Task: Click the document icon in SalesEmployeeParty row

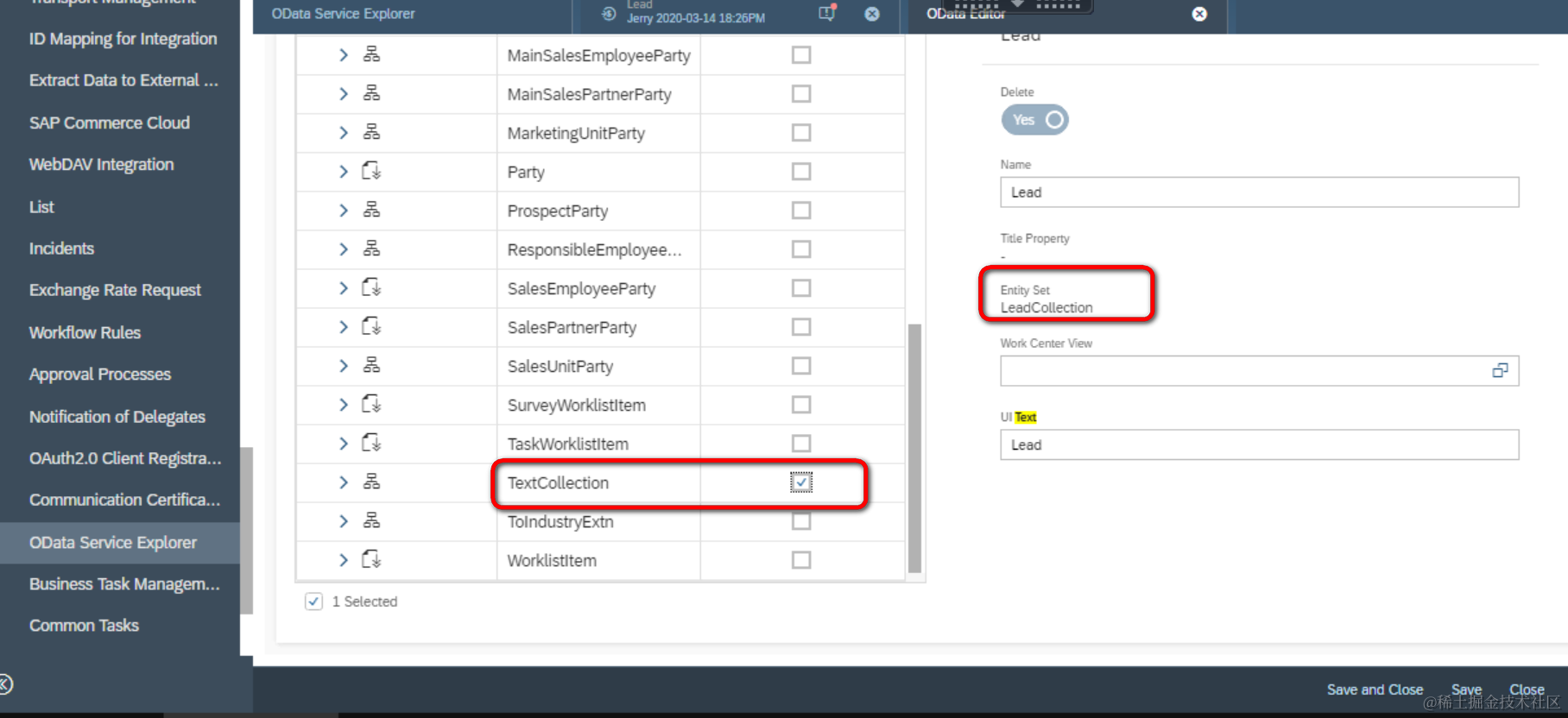Action: point(371,287)
